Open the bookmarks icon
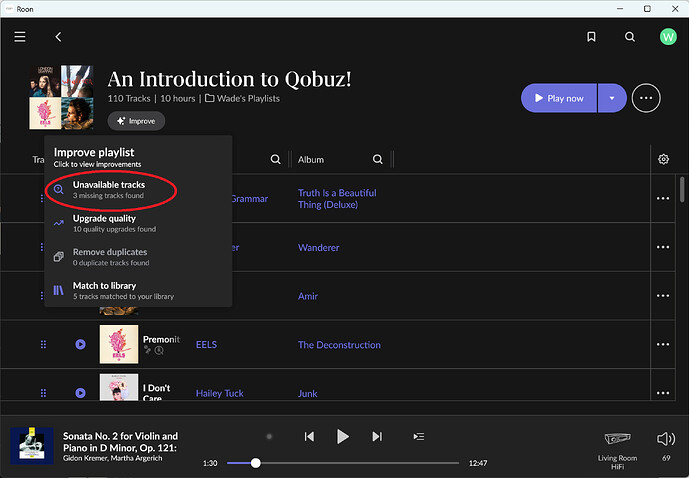689x478 pixels. click(591, 37)
